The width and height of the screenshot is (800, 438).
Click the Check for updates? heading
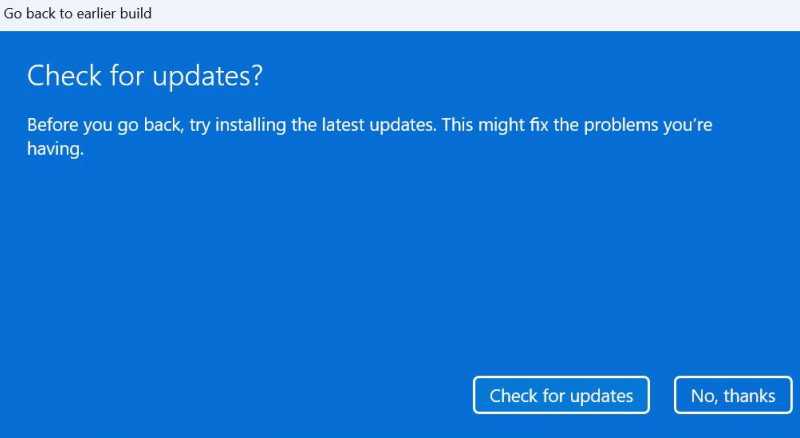click(145, 76)
